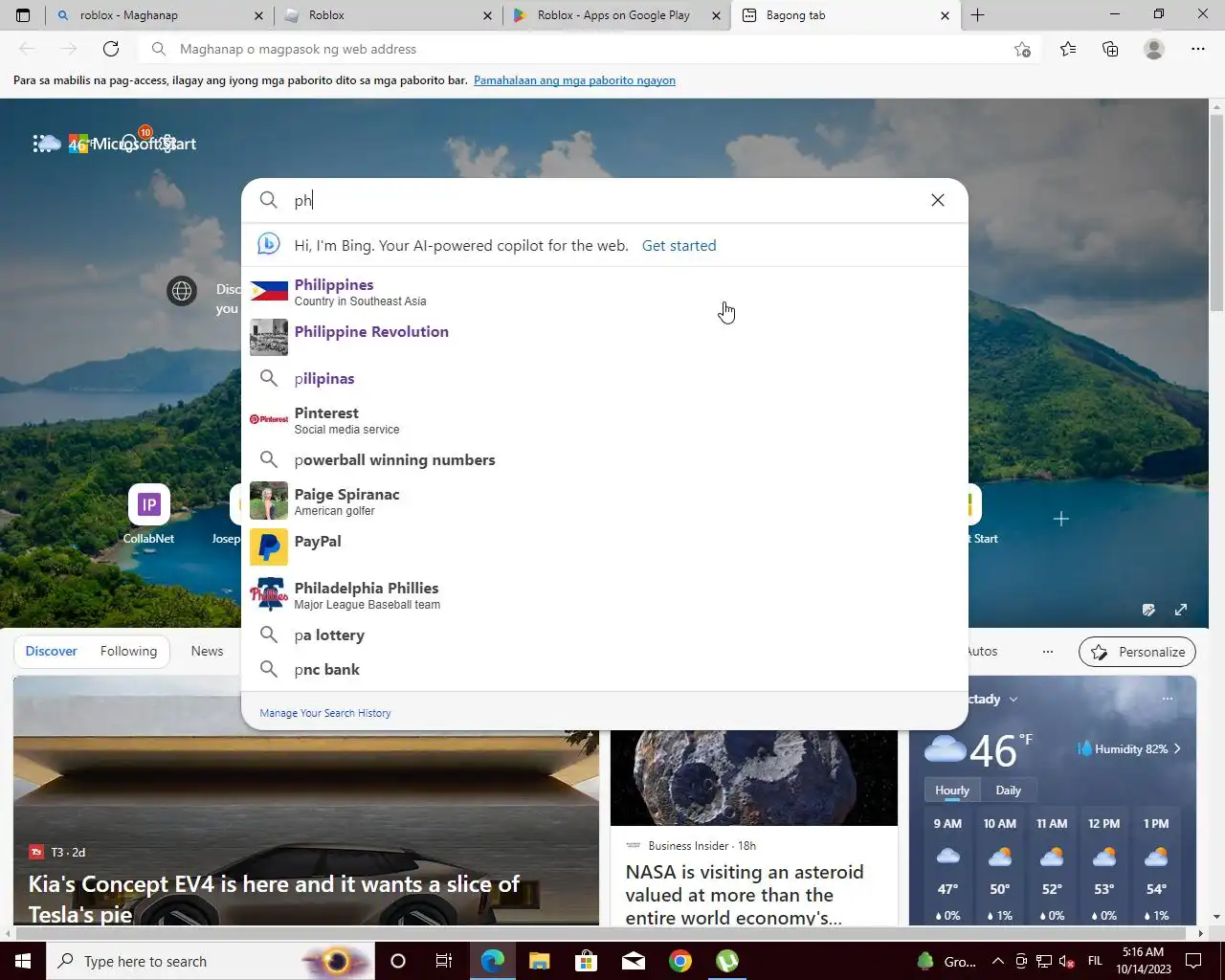Open Microsoft Store from taskbar
This screenshot has height=980, width=1225.
tap(586, 961)
